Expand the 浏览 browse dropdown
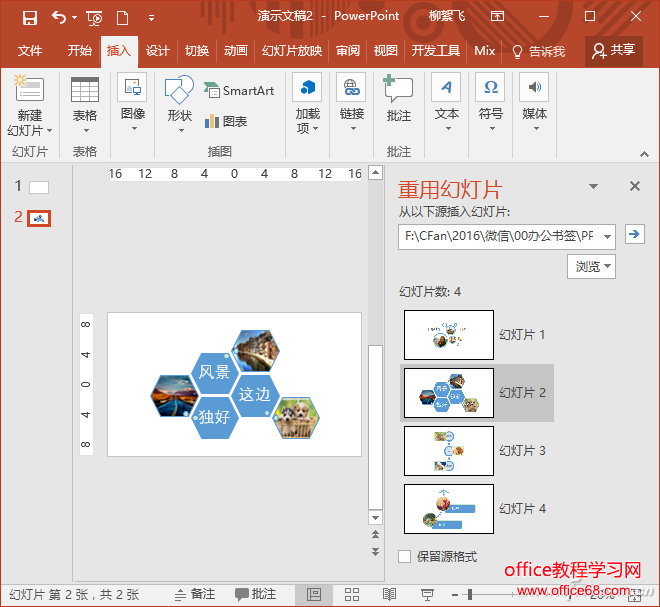 (x=591, y=266)
